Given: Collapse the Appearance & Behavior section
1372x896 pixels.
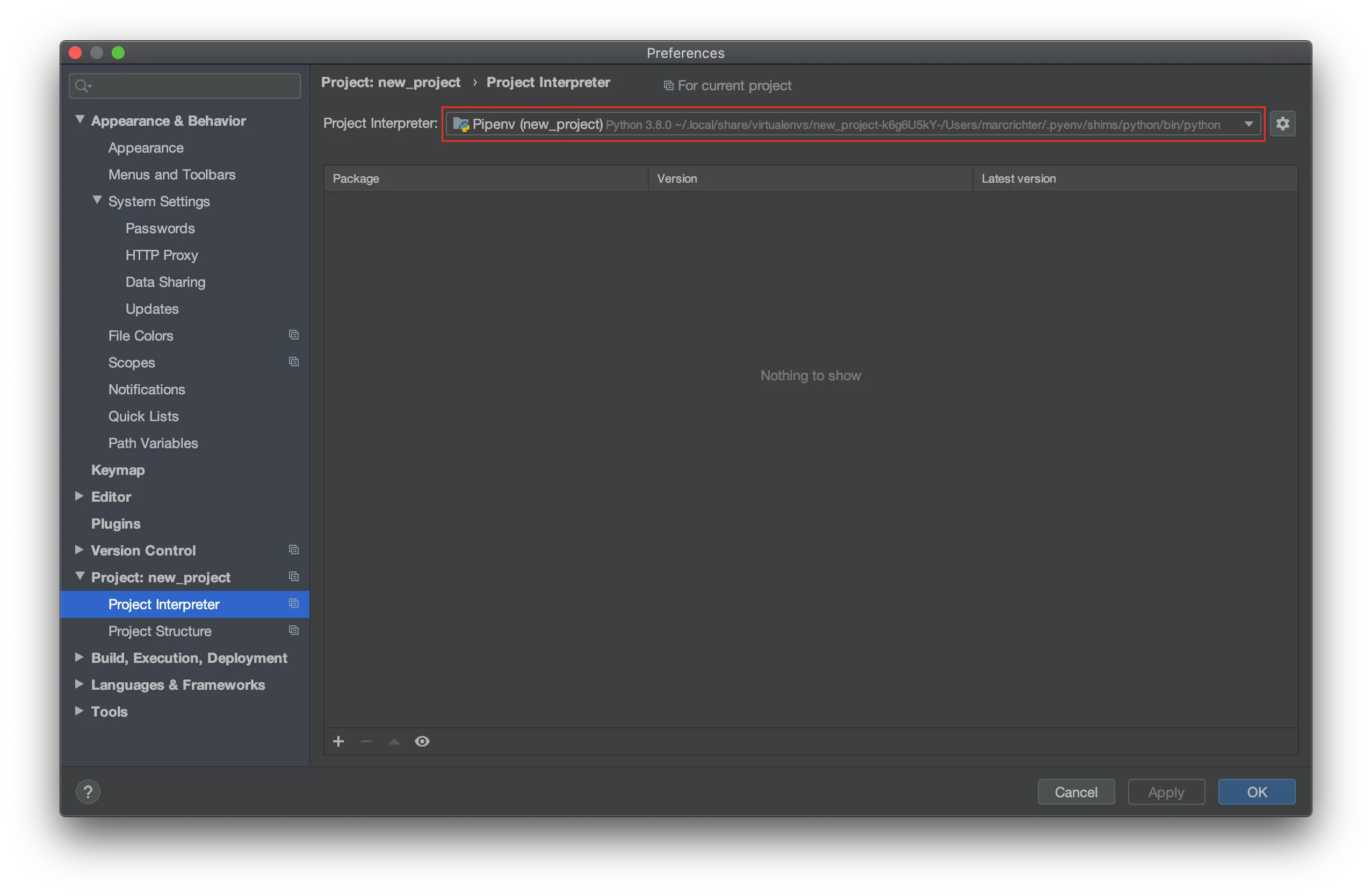Looking at the screenshot, I should (80, 120).
